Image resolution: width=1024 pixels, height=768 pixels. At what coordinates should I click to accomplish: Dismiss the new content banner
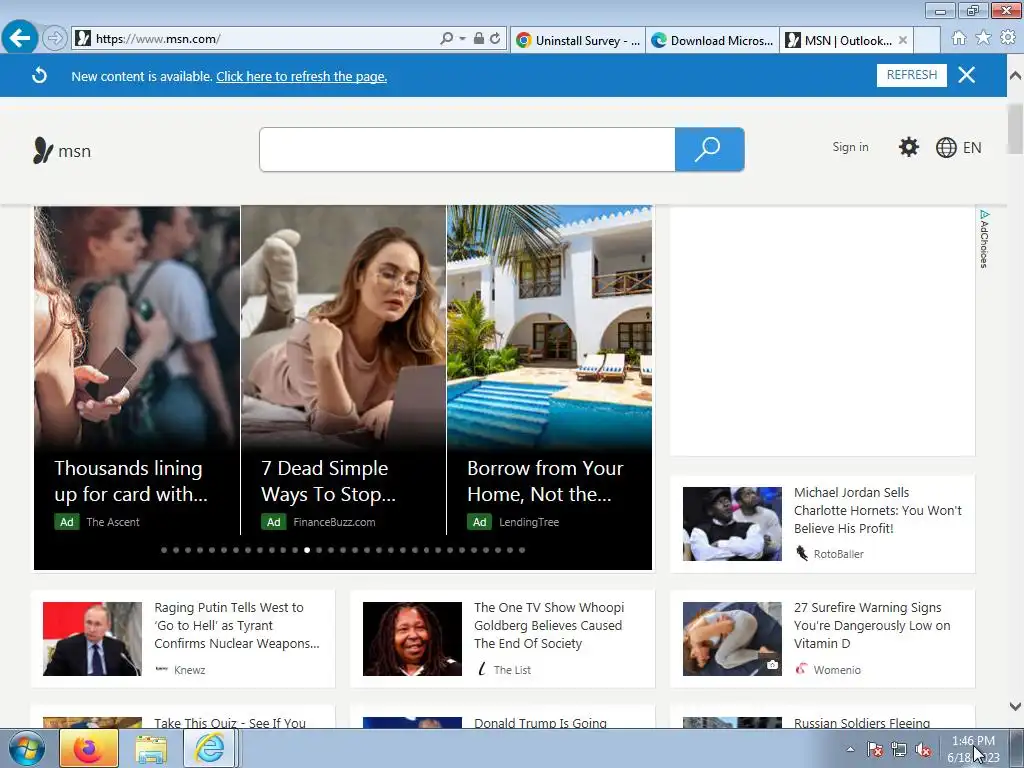click(x=967, y=75)
